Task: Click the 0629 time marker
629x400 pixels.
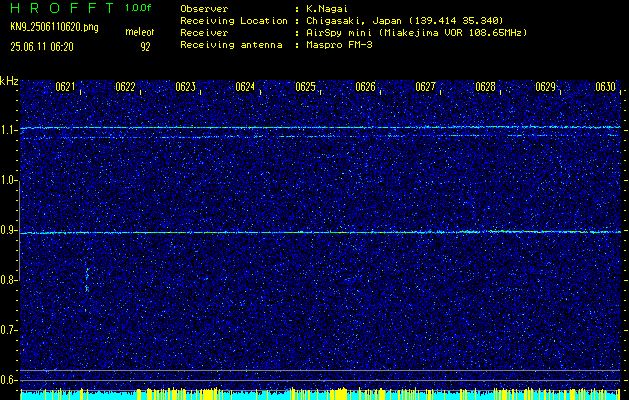Action: point(546,87)
